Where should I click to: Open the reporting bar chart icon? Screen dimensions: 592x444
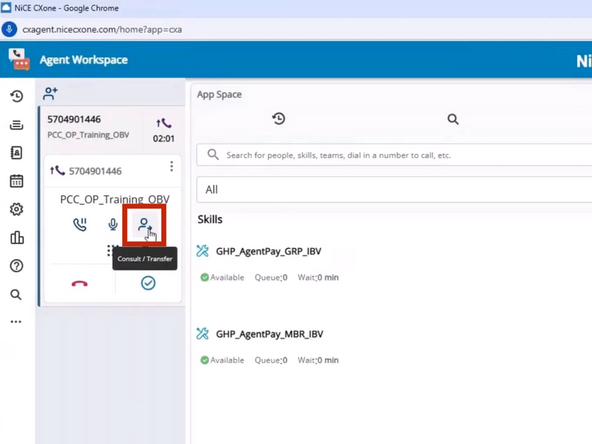[17, 237]
